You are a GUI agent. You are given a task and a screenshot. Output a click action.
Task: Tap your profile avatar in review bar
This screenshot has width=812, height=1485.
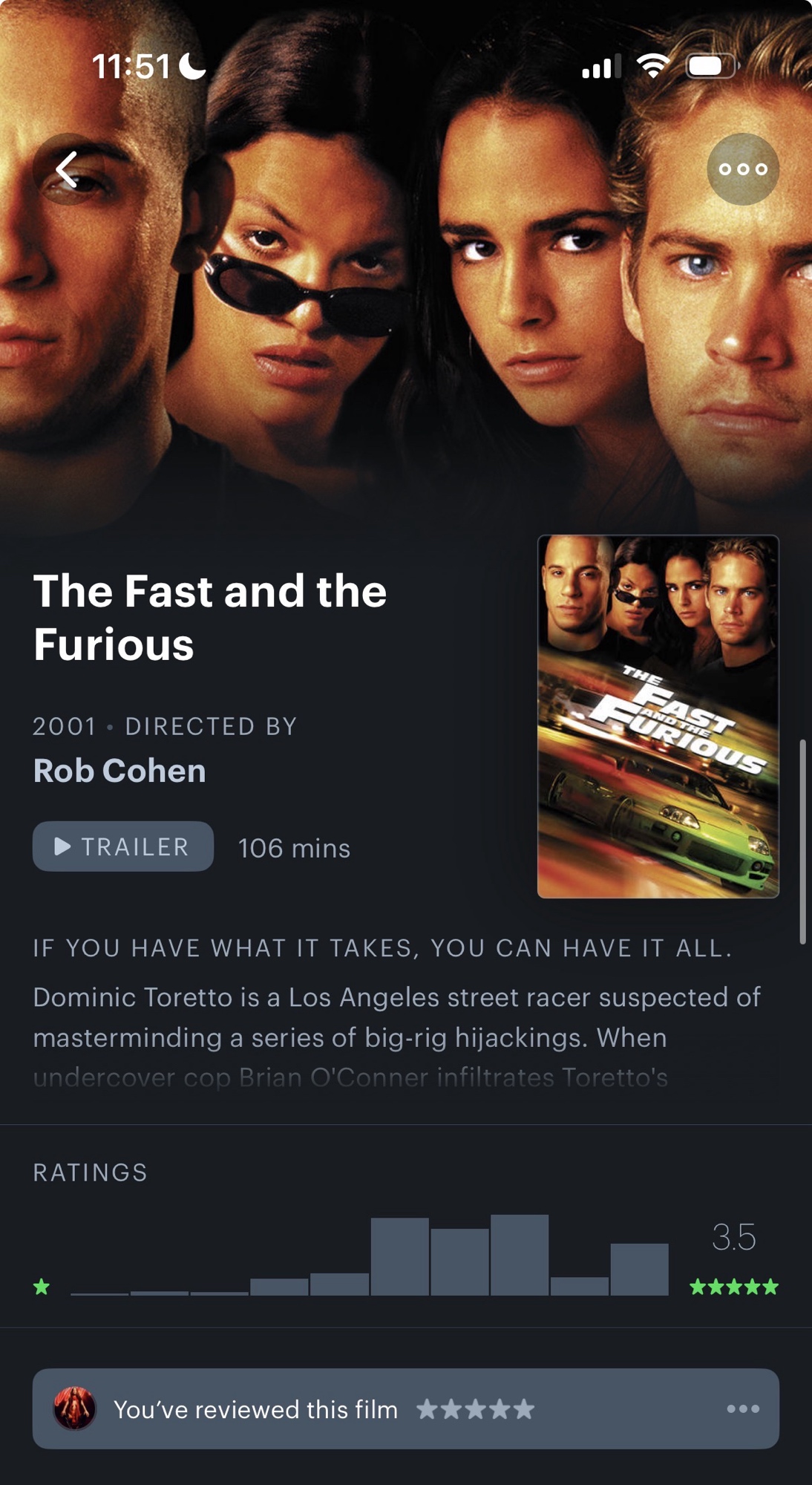coord(75,1409)
